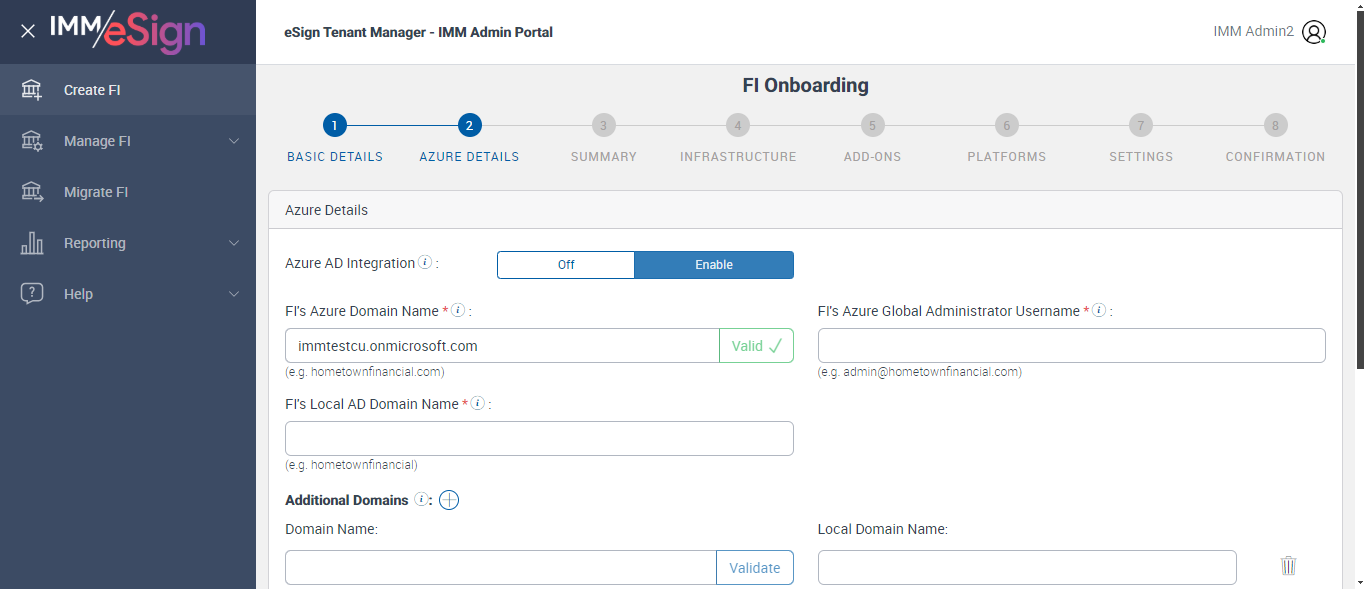The width and height of the screenshot is (1366, 589).
Task: Click the Validate button for Domain Name
Action: coord(754,568)
